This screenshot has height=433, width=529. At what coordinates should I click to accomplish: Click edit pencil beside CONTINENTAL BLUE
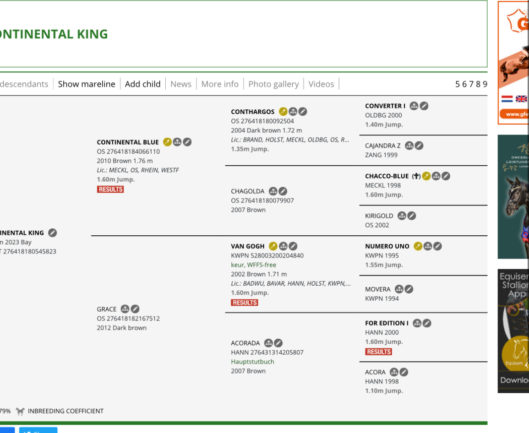[x=187, y=142]
